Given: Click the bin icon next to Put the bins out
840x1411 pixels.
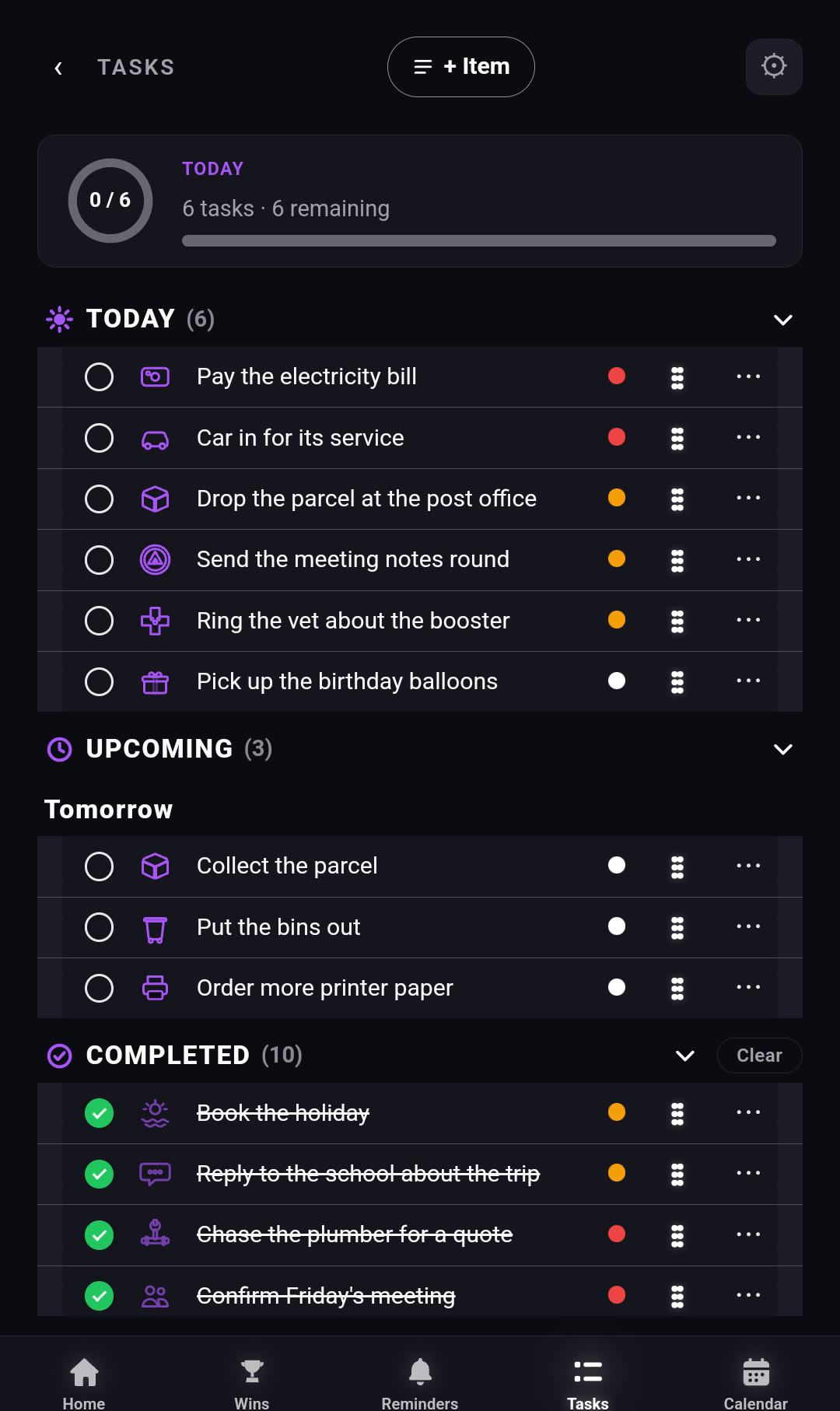Looking at the screenshot, I should (x=155, y=928).
